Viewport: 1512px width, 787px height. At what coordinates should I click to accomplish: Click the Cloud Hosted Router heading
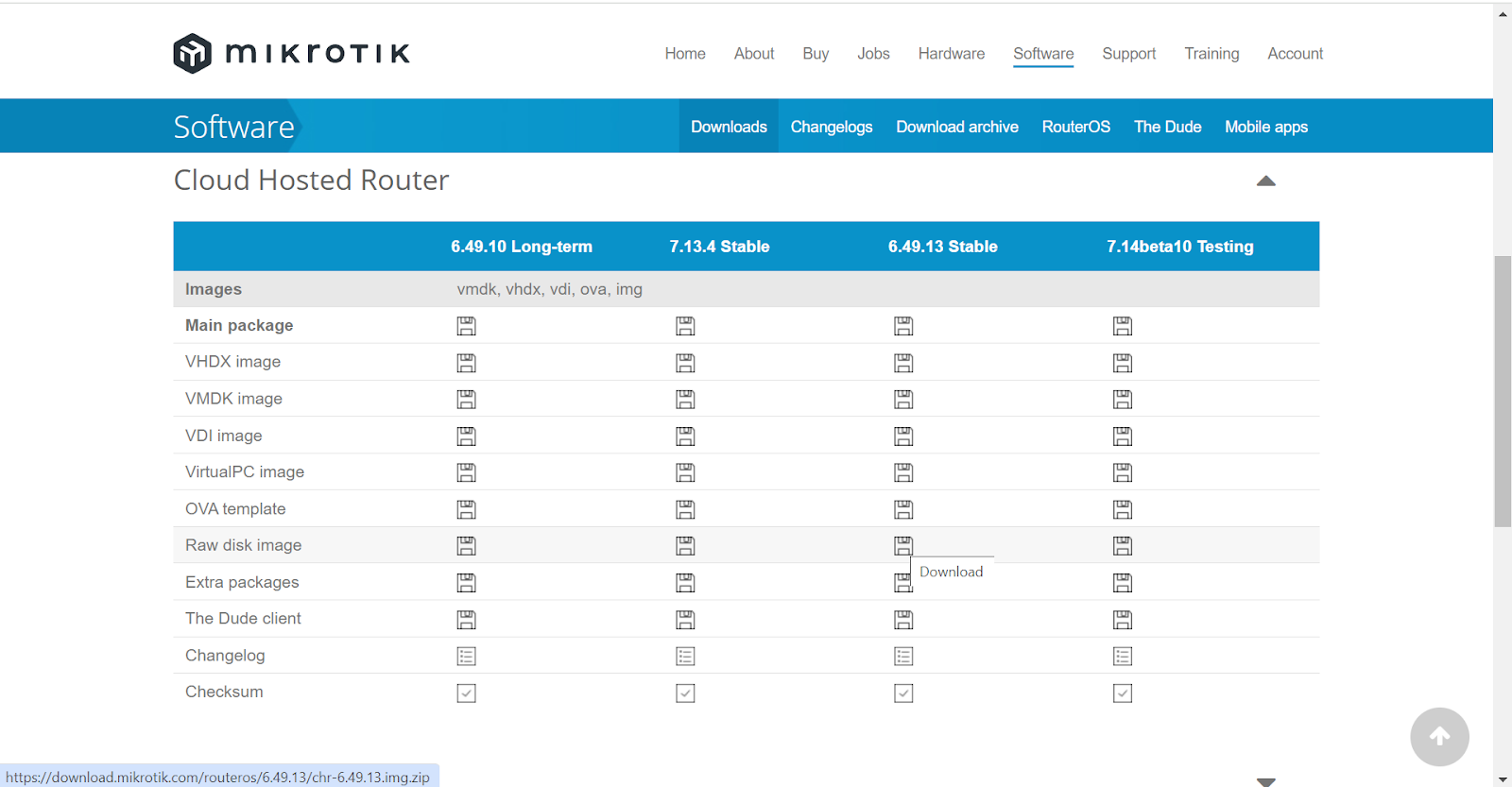coord(311,180)
